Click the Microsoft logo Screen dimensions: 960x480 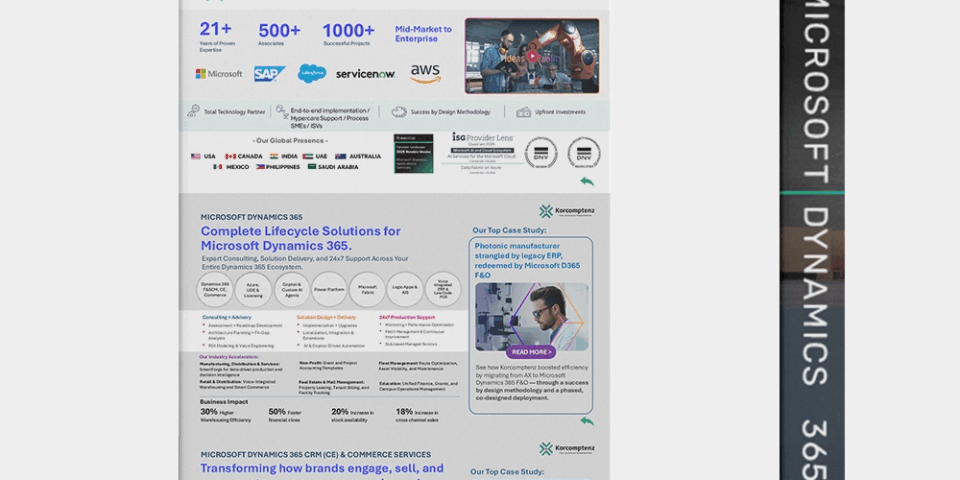[x=219, y=74]
